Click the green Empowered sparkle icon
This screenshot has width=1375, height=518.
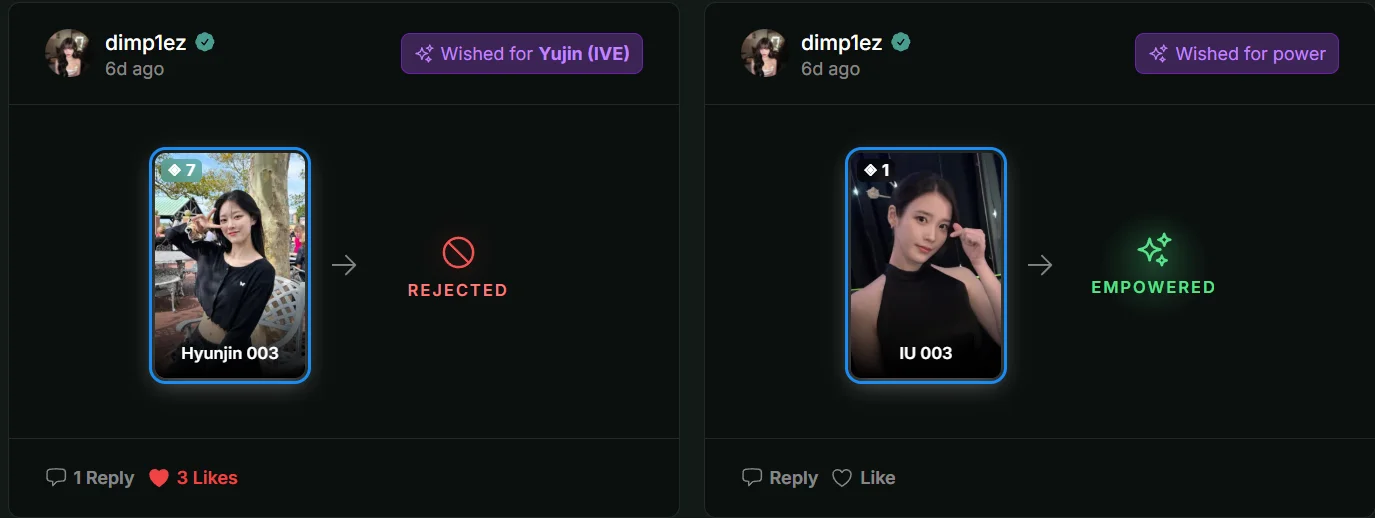[1154, 250]
